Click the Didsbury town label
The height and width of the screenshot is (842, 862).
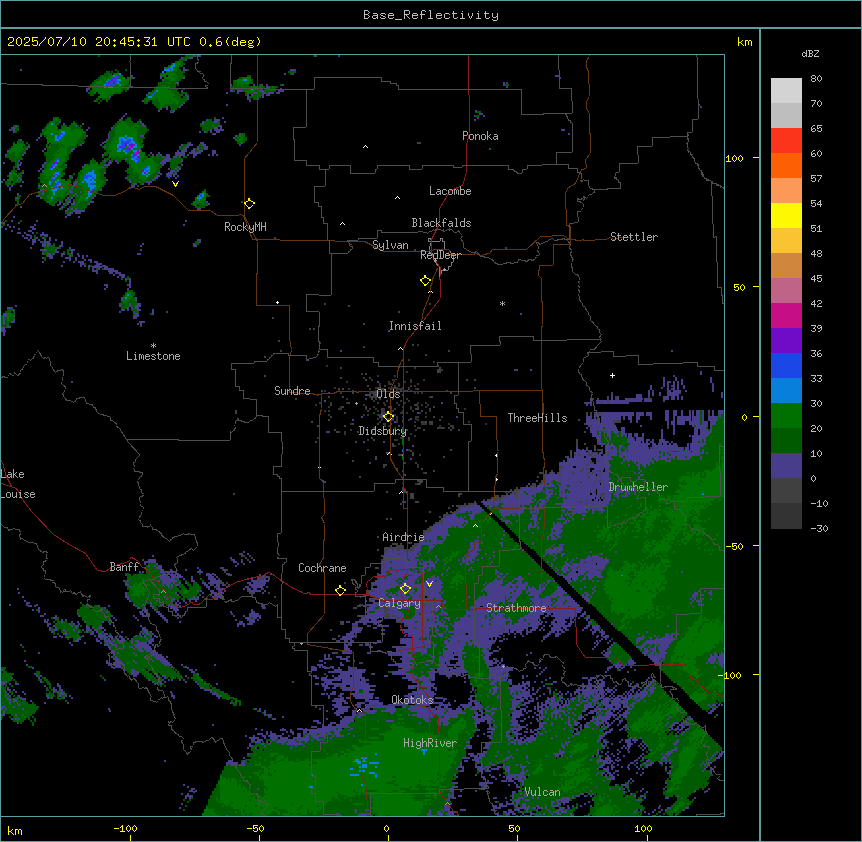click(383, 431)
